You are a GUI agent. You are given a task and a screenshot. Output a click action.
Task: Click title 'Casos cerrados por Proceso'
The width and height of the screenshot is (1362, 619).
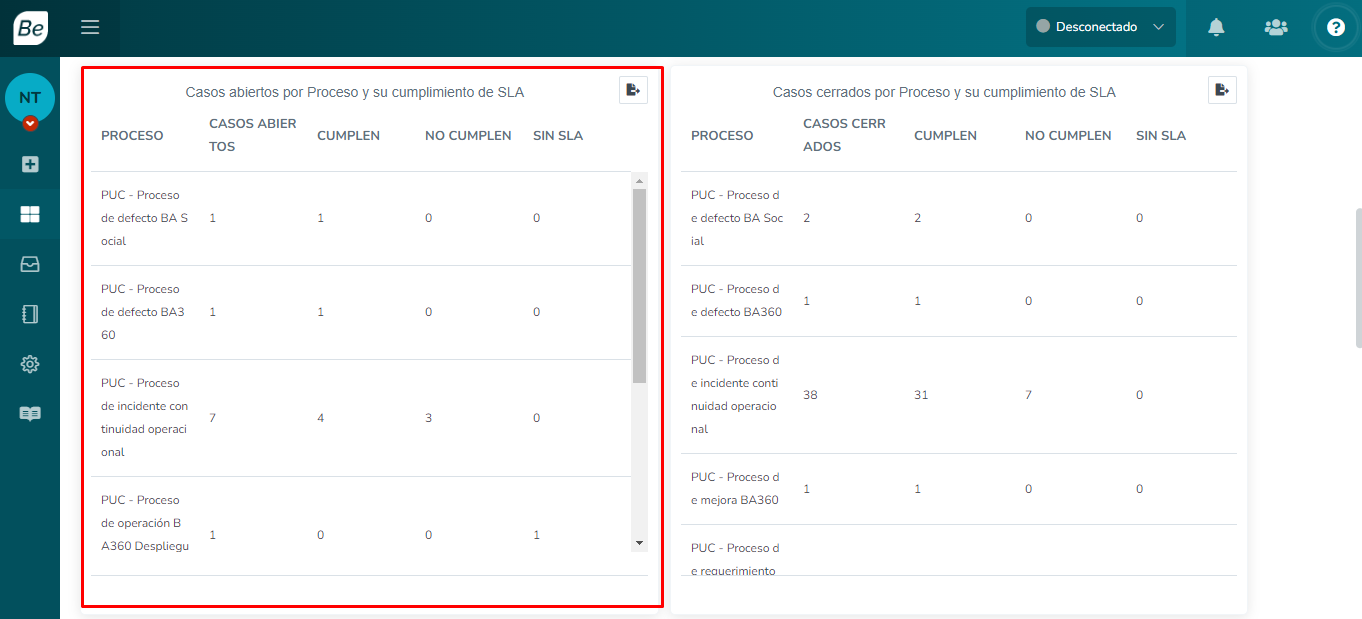point(944,92)
